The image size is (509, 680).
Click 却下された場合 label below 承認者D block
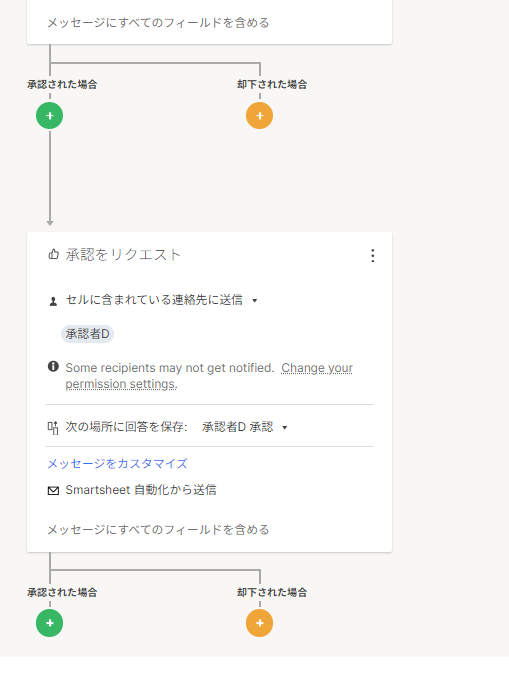click(x=272, y=592)
